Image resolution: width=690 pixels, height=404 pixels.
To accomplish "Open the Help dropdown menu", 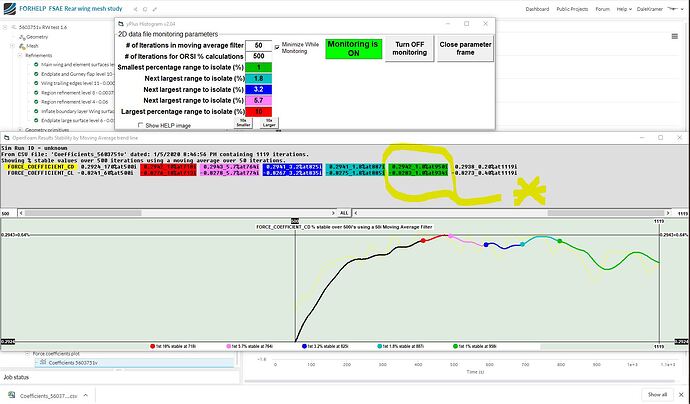I will [624, 9].
